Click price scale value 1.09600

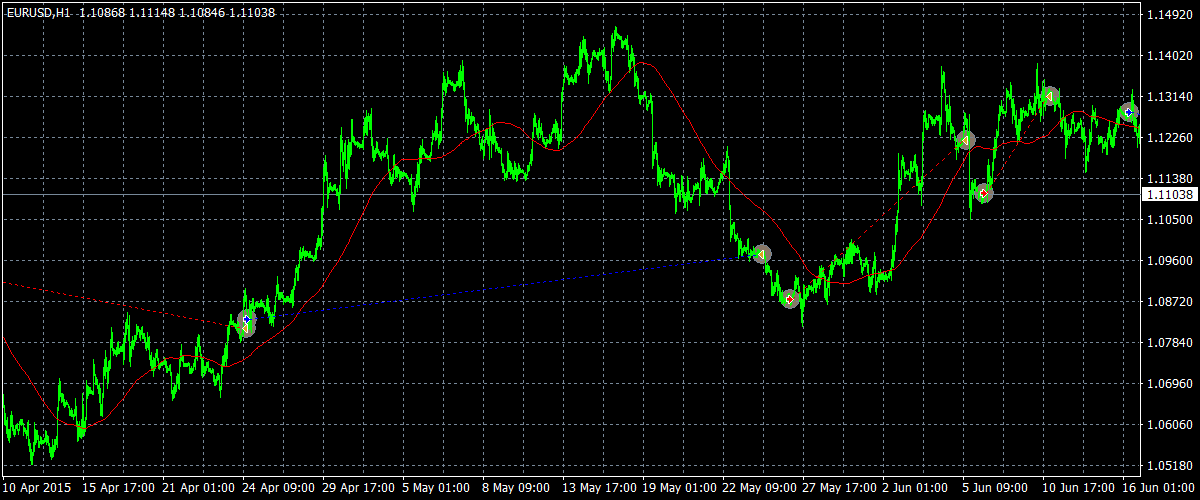[1171, 260]
